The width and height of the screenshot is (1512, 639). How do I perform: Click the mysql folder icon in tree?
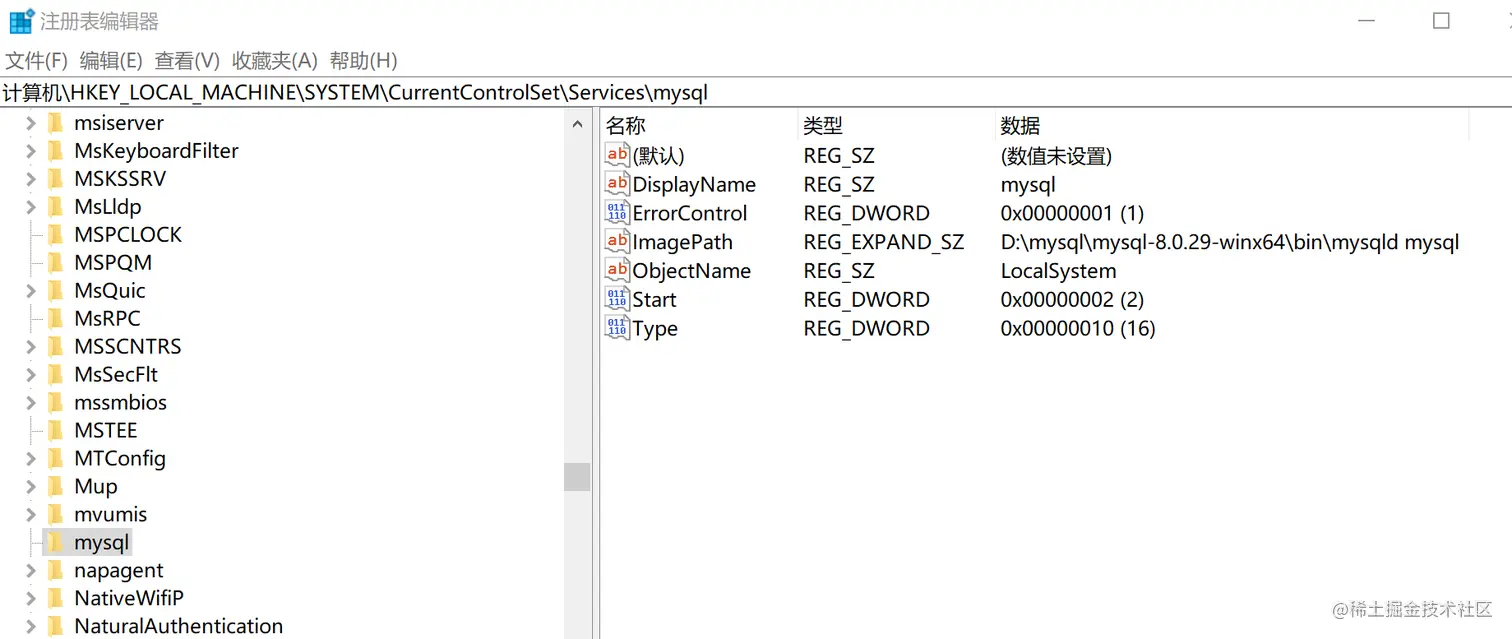pyautogui.click(x=56, y=543)
